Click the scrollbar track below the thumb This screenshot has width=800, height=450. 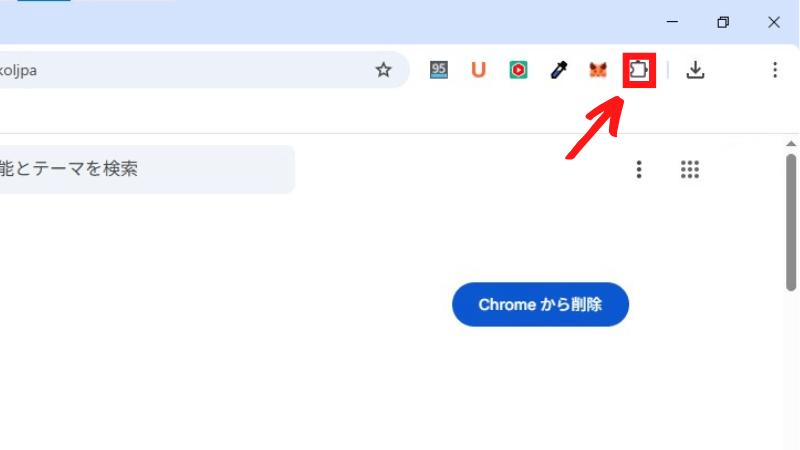click(791, 370)
